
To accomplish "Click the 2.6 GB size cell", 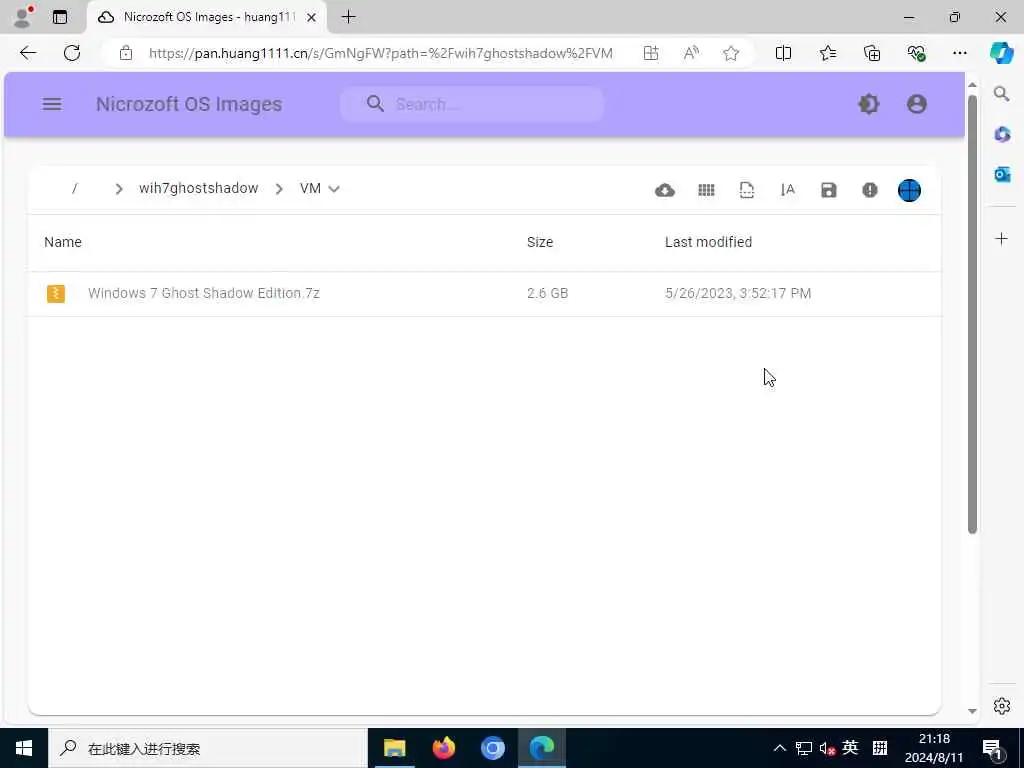I will [547, 293].
